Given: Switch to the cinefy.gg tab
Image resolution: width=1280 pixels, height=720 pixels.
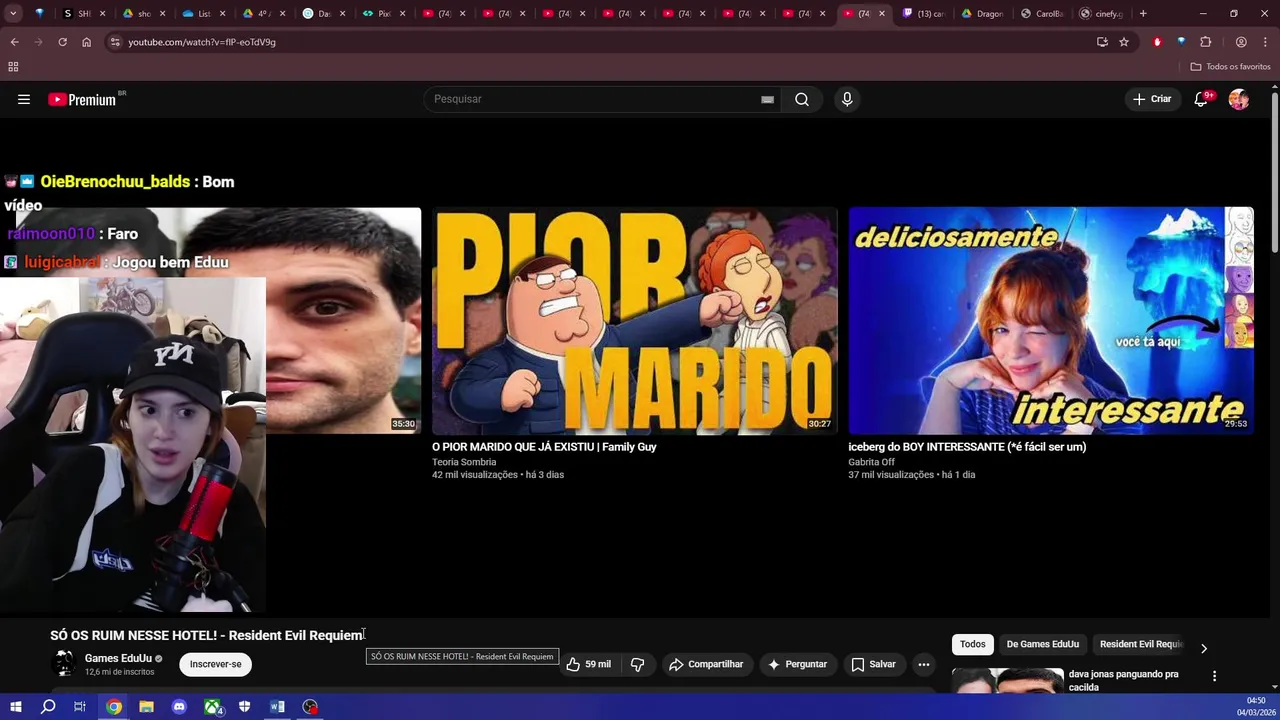Looking at the screenshot, I should pyautogui.click(x=1102, y=14).
